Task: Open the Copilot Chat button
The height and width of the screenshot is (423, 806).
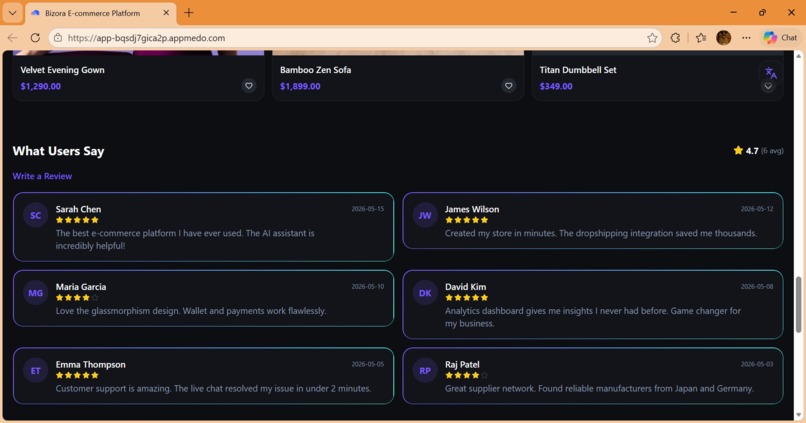Action: click(x=780, y=38)
